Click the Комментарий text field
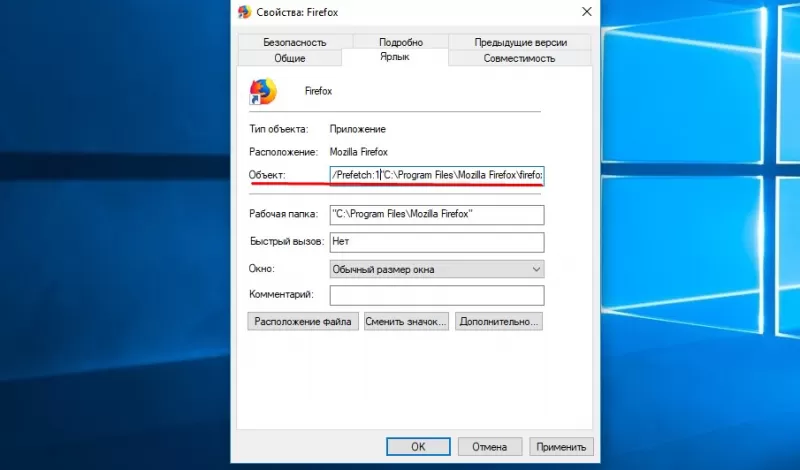This screenshot has width=800, height=470. click(x=437, y=295)
